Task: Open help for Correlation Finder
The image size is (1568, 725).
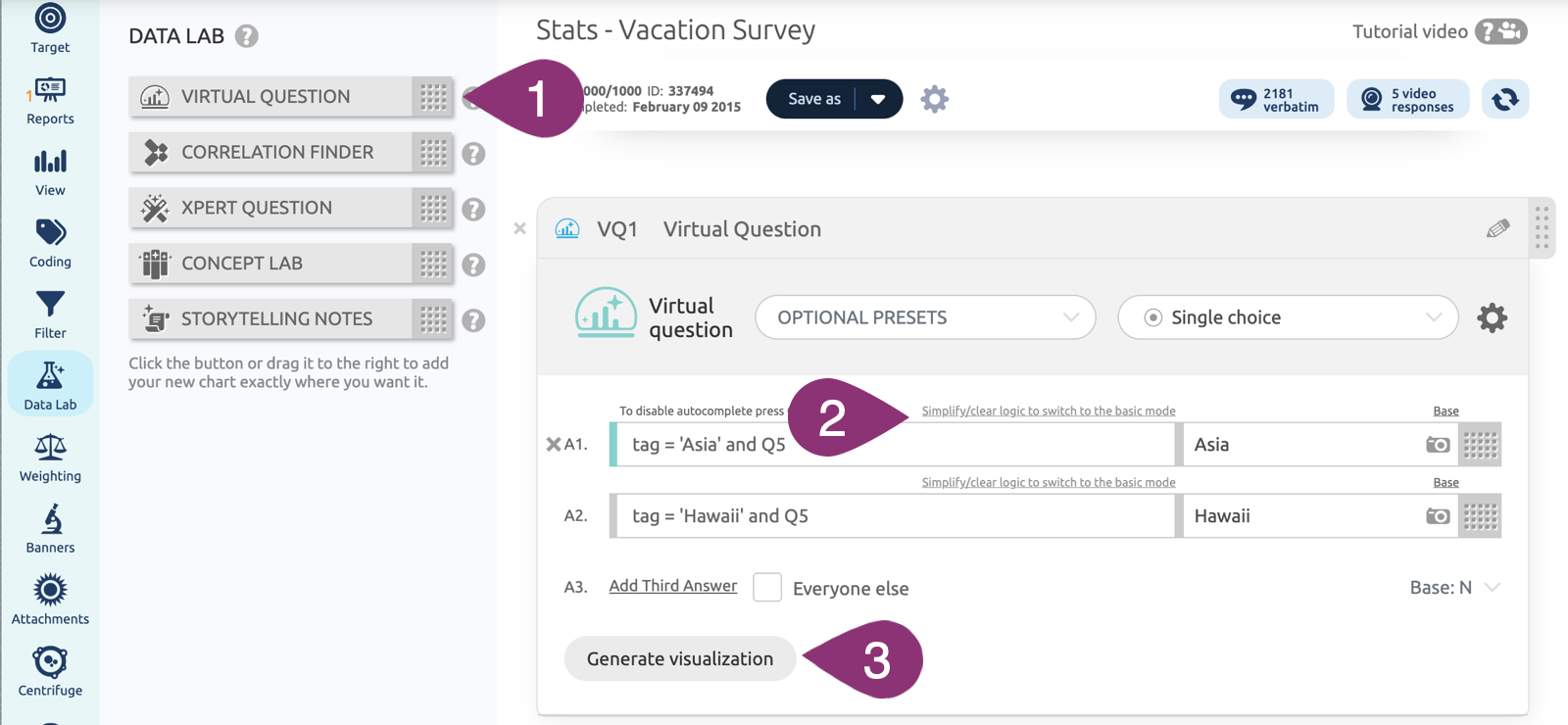Action: click(473, 154)
